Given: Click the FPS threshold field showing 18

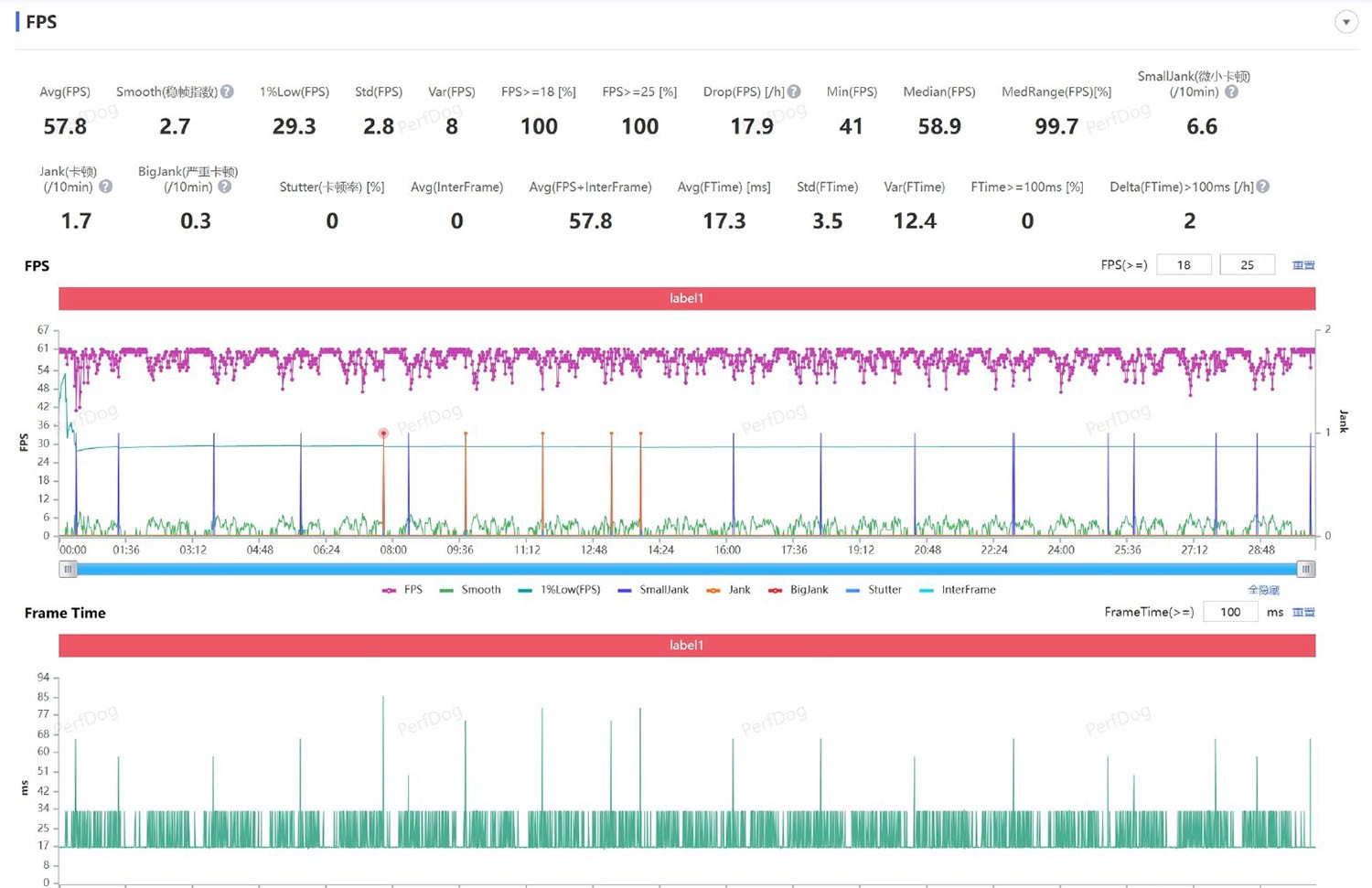Looking at the screenshot, I should 1184,265.
